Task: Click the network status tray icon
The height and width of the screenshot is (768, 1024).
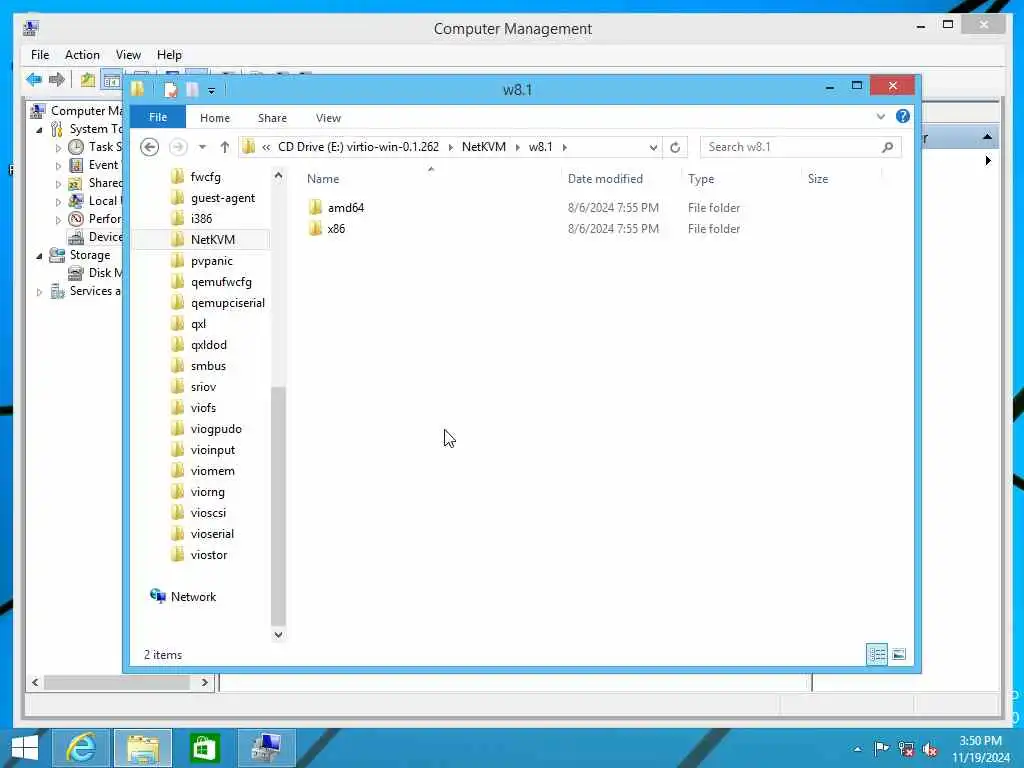Action: pyautogui.click(x=906, y=748)
